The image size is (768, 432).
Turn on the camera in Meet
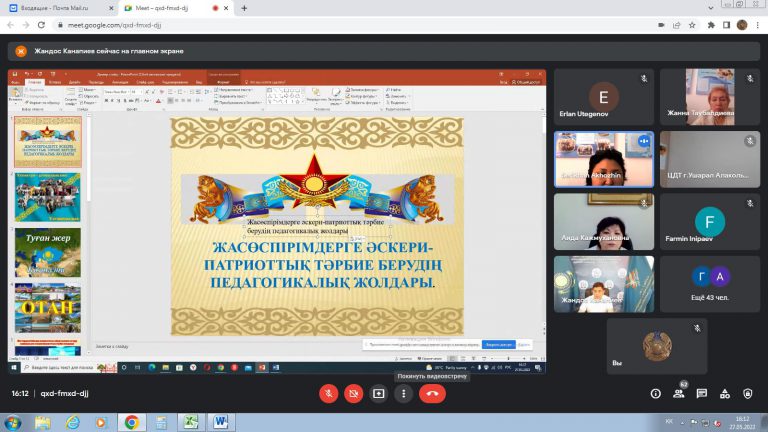tap(353, 394)
